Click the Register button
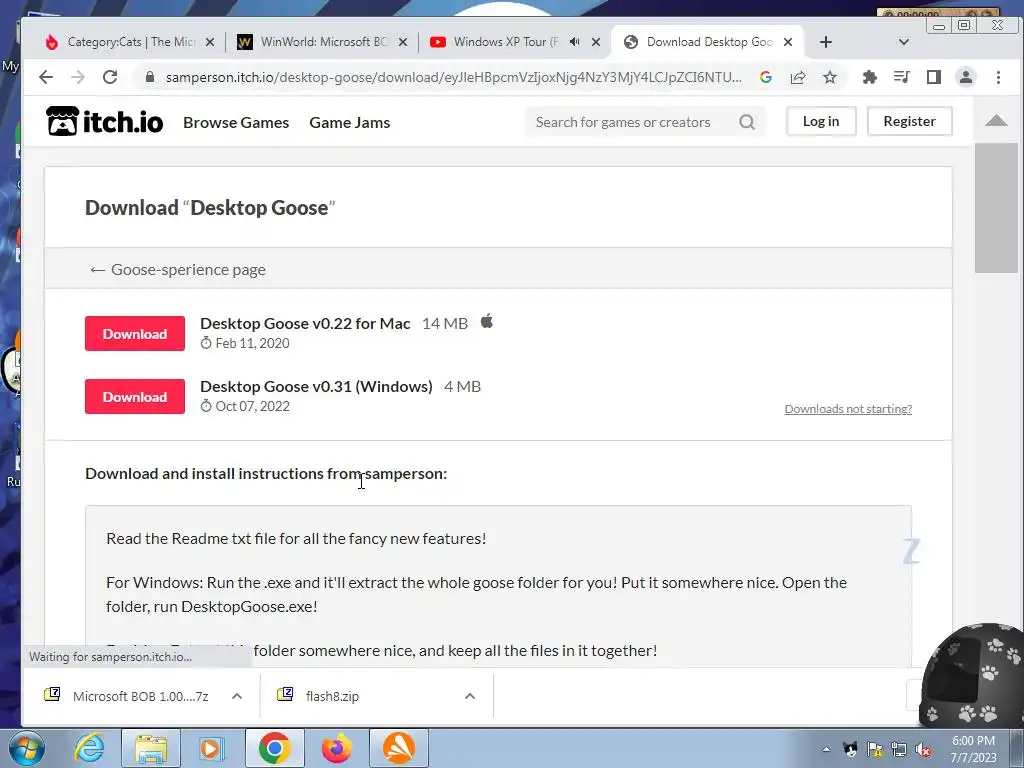Screen dimensions: 1024x768 click(909, 121)
